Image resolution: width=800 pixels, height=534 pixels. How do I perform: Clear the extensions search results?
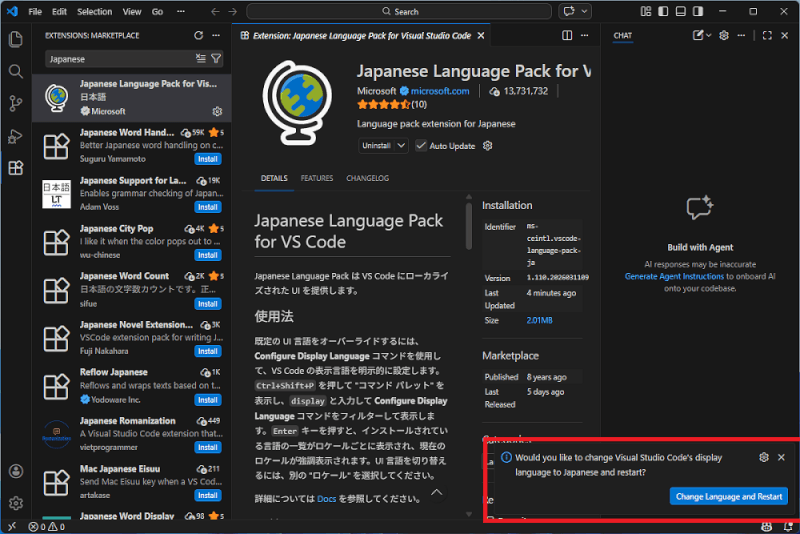(x=201, y=59)
